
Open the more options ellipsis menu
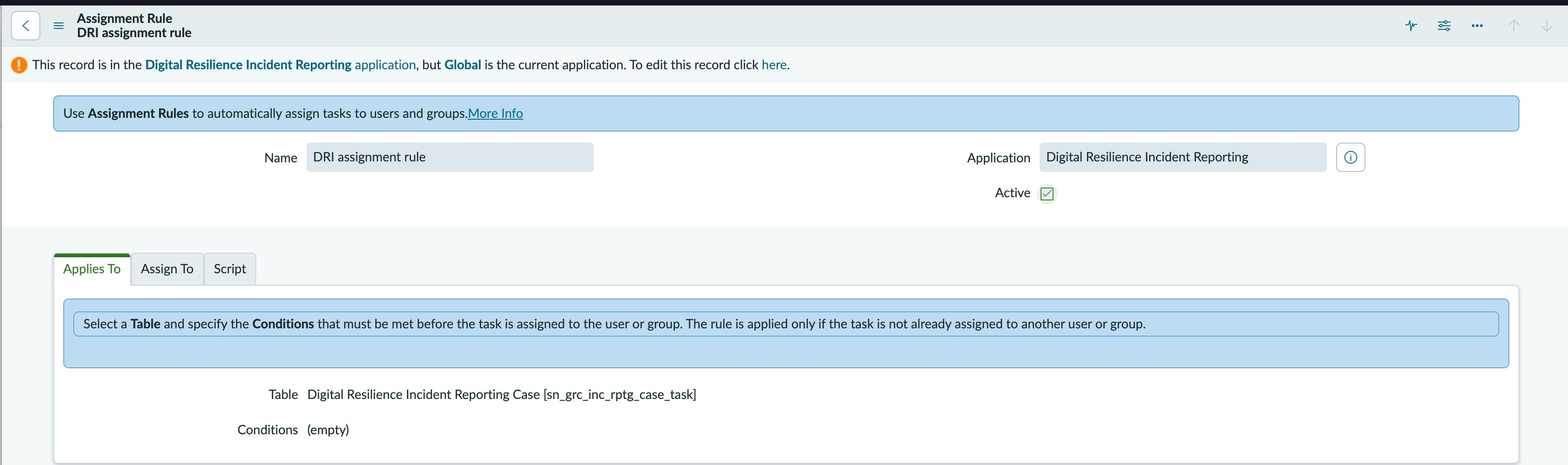click(x=1477, y=26)
